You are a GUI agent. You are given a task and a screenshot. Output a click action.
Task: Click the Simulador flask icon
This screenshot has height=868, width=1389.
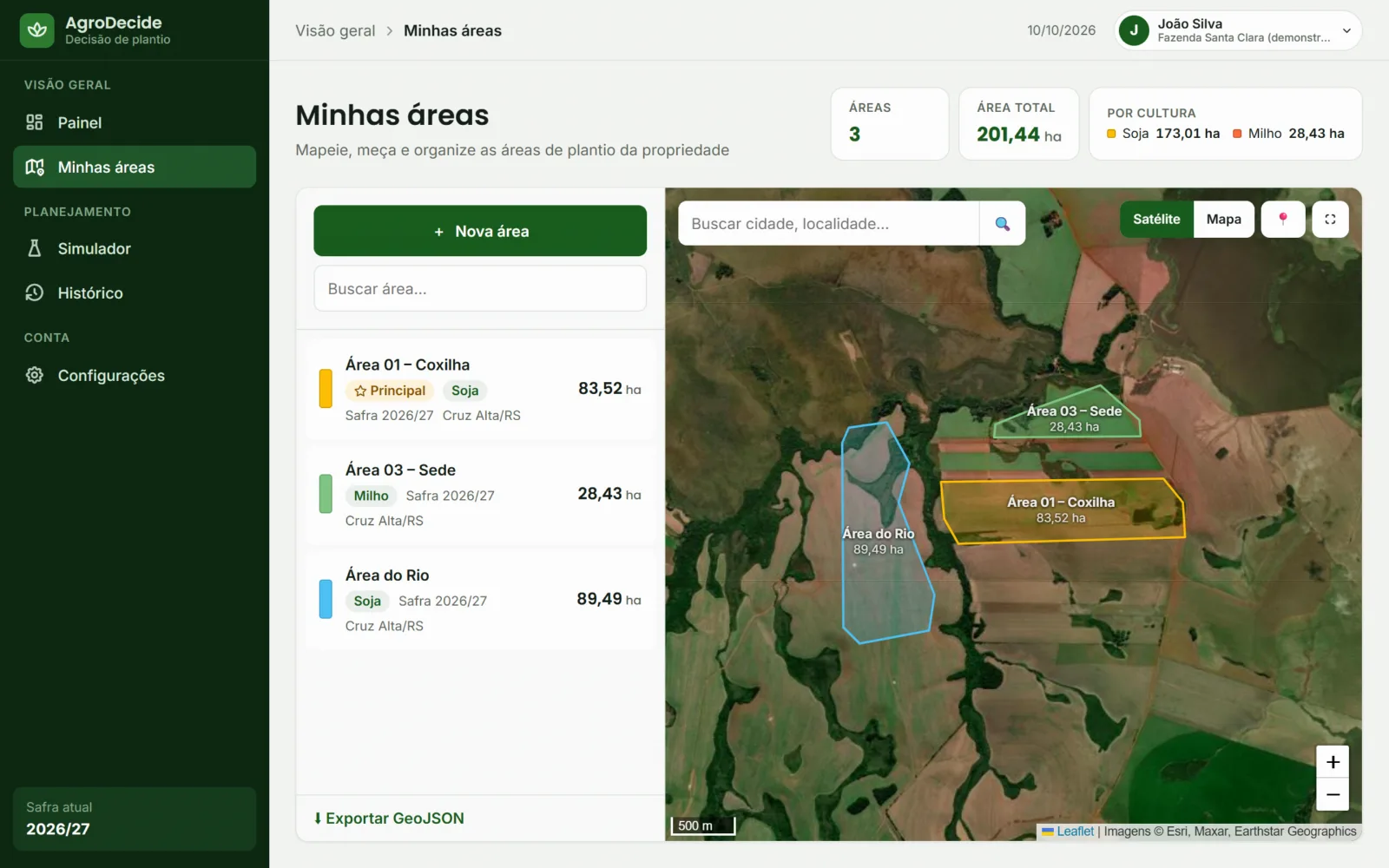coord(35,248)
